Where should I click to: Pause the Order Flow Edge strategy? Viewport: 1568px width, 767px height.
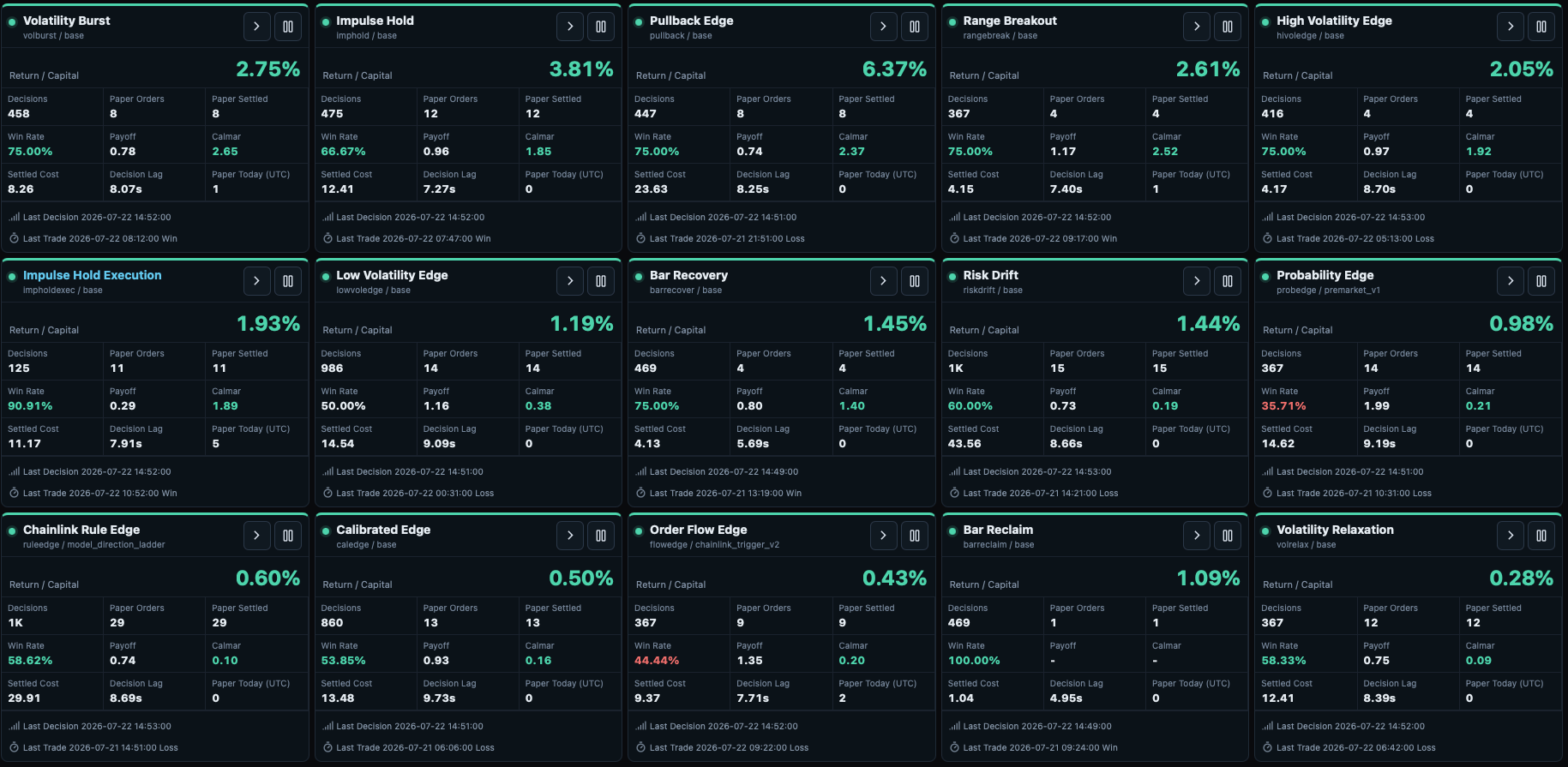tap(915, 536)
